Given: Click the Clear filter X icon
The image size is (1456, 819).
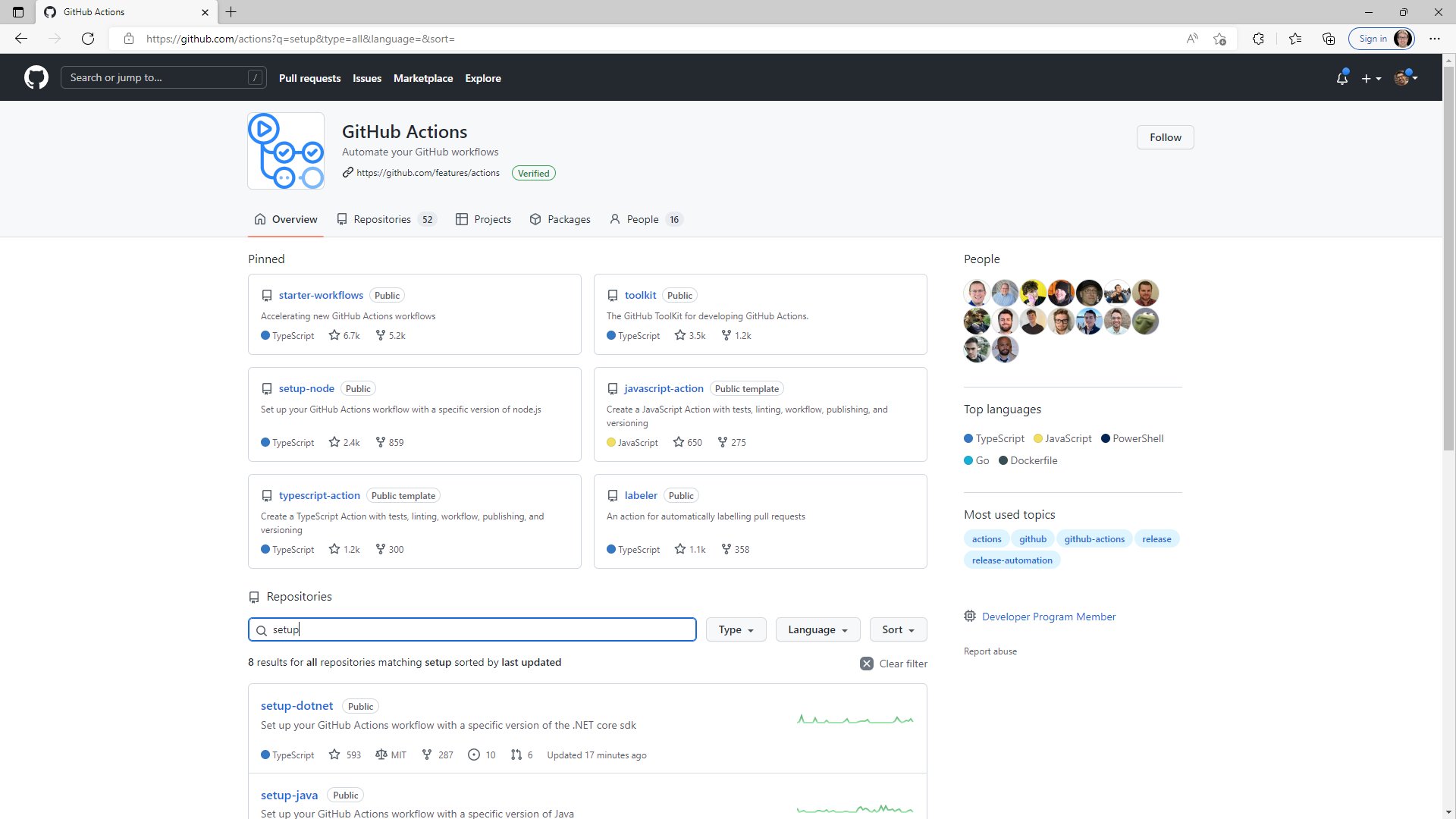Looking at the screenshot, I should coord(866,664).
